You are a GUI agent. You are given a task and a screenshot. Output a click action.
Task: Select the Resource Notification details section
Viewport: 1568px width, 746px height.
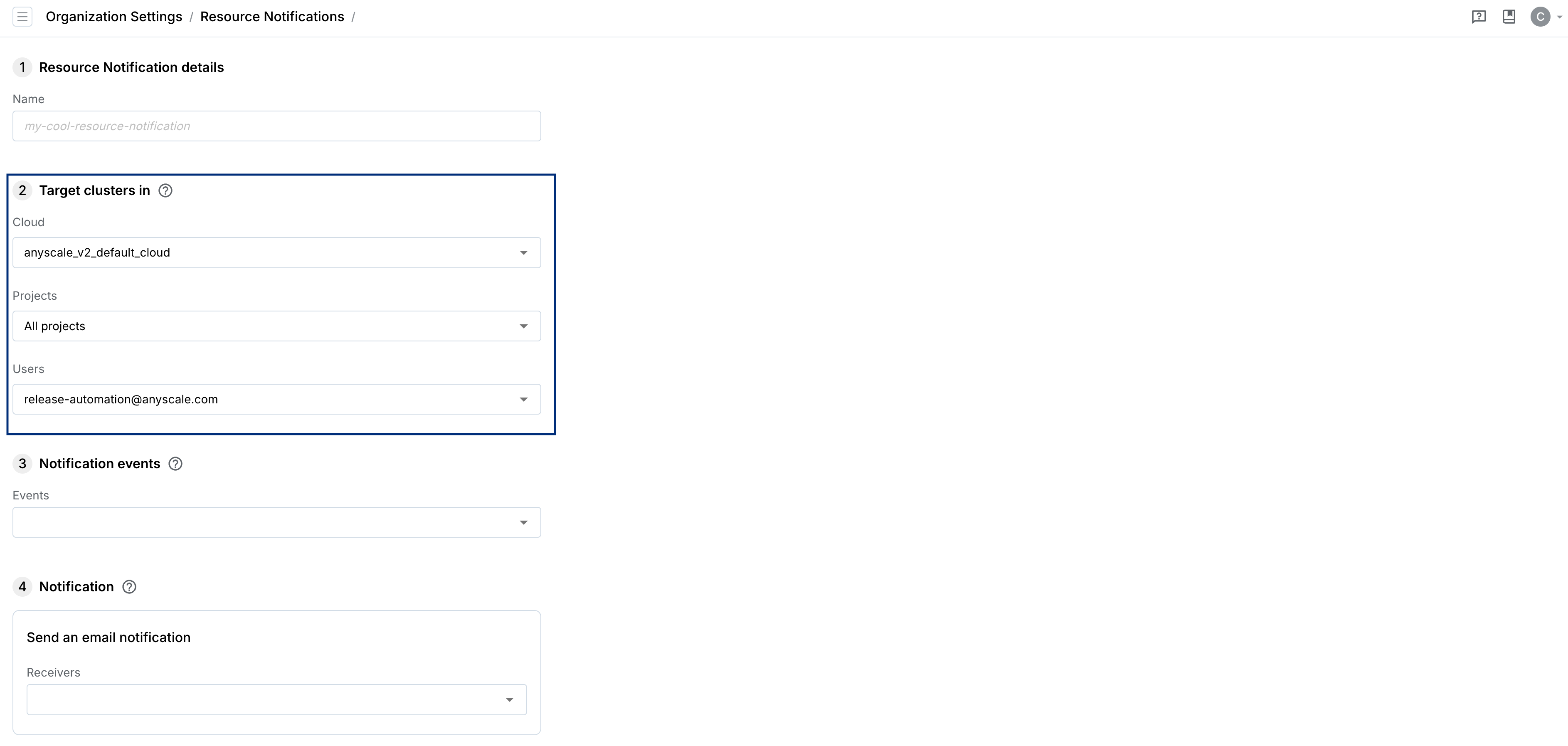pyautogui.click(x=131, y=67)
